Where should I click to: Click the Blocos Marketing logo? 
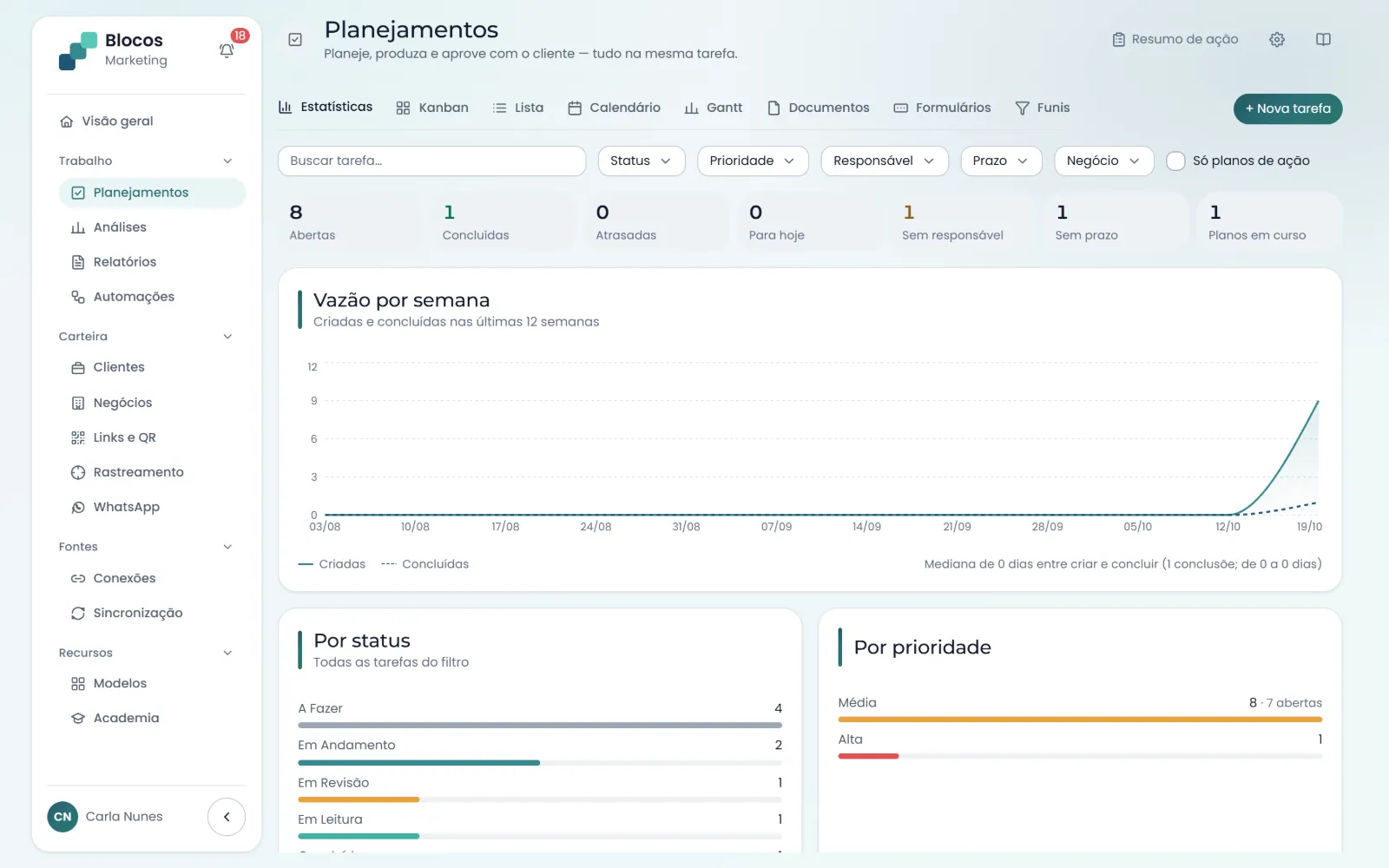[x=78, y=50]
